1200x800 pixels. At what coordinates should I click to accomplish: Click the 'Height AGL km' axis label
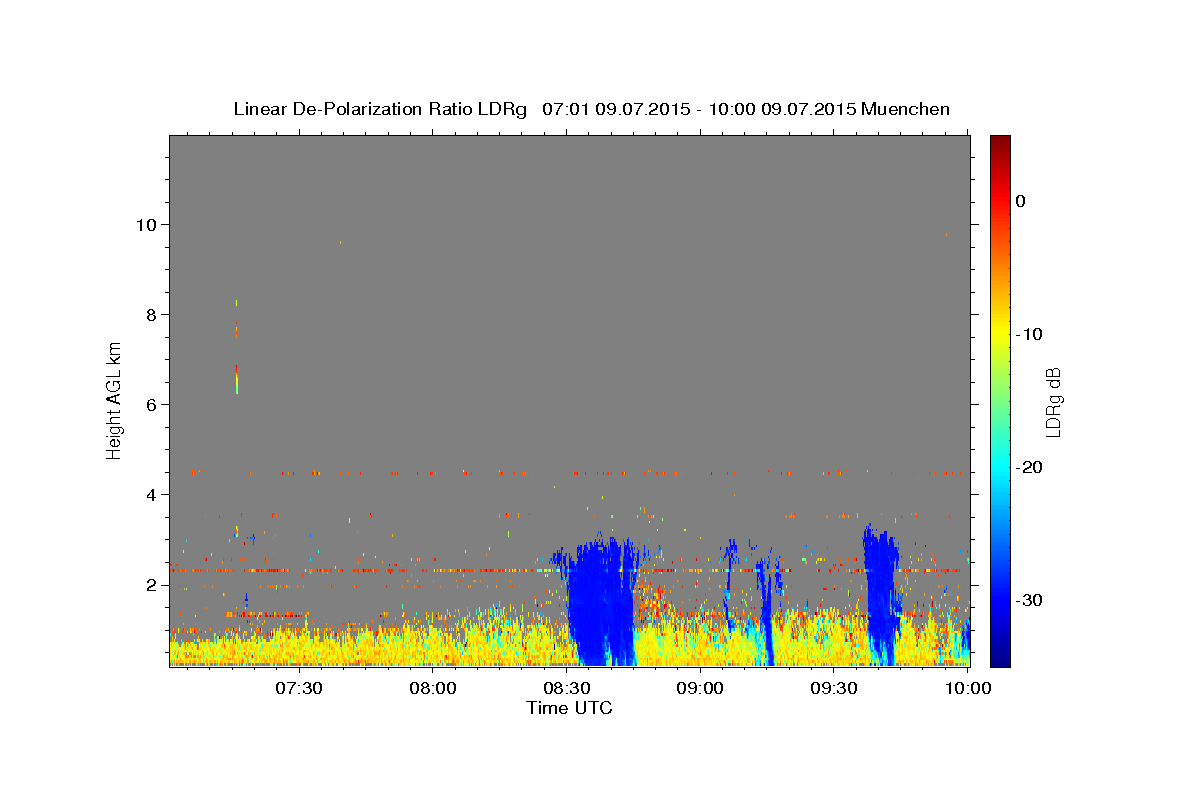click(x=114, y=399)
